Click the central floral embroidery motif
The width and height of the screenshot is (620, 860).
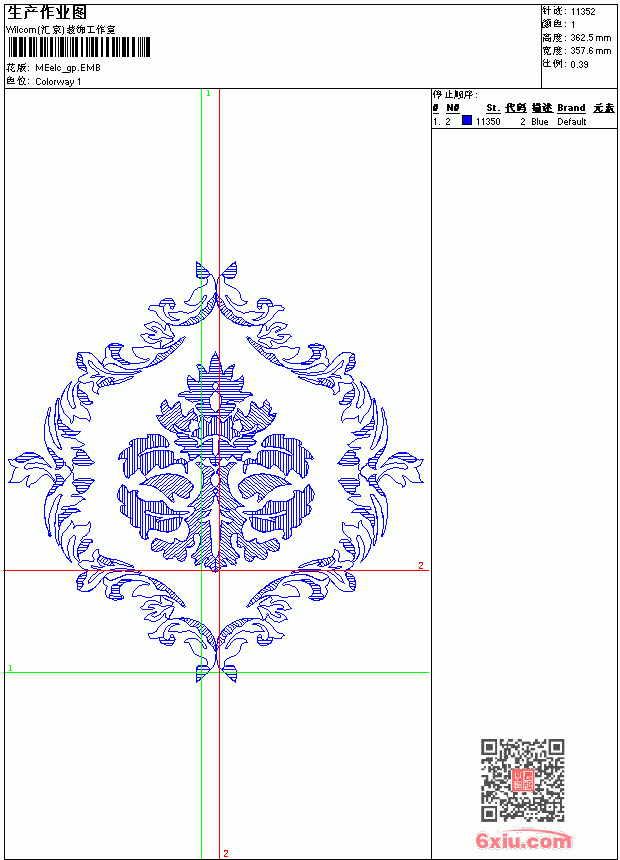(216, 462)
